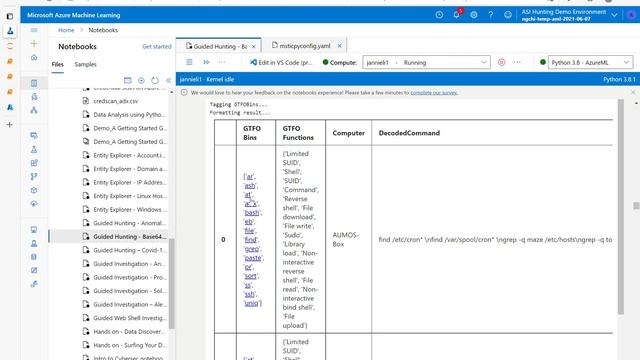Open the notifications bell icon
This screenshot has width=640, height=360.
point(456,15)
